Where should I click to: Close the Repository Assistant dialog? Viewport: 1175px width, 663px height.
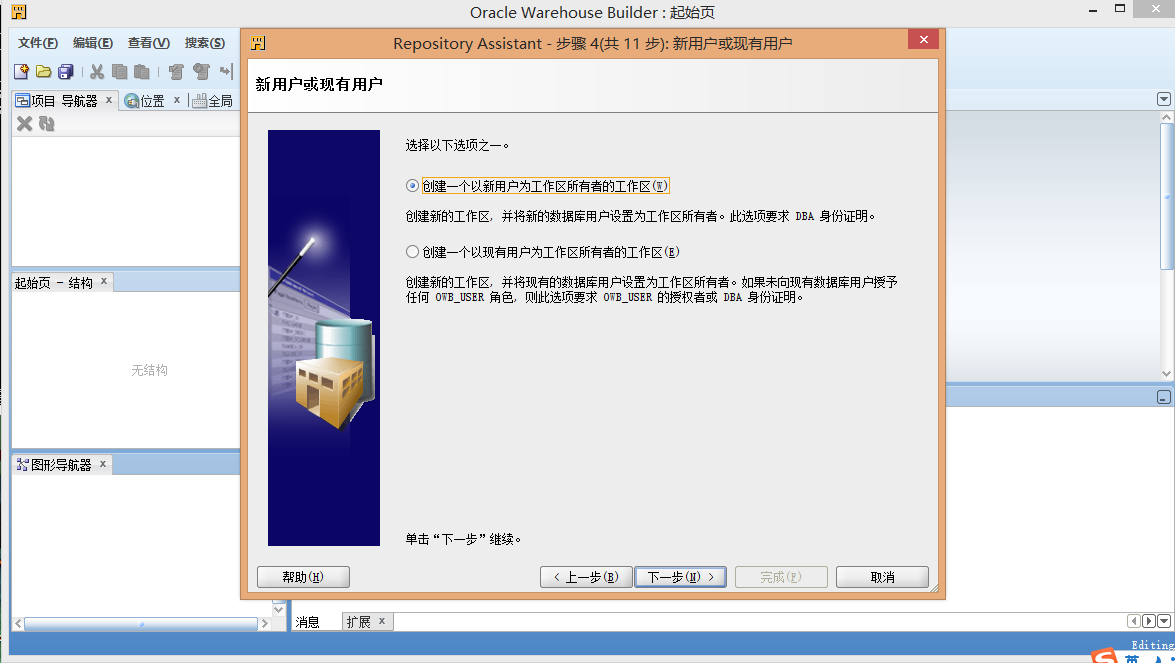pos(923,40)
